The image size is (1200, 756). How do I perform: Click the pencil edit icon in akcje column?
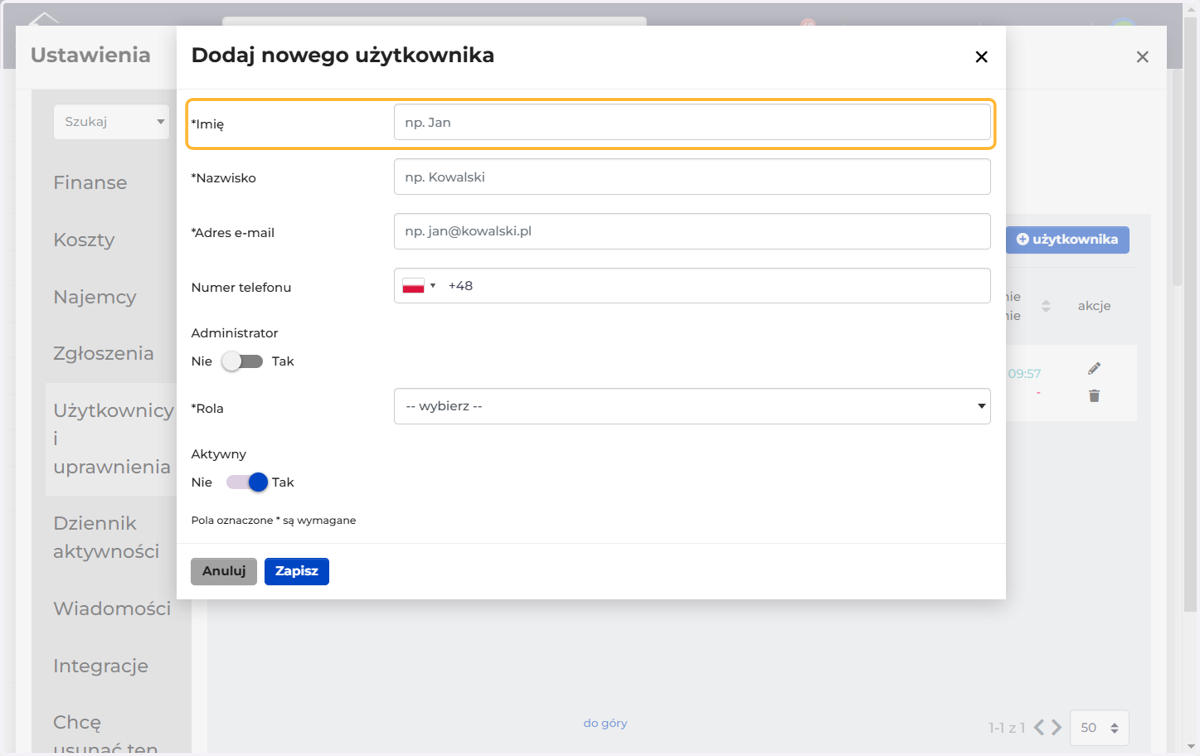click(x=1094, y=369)
